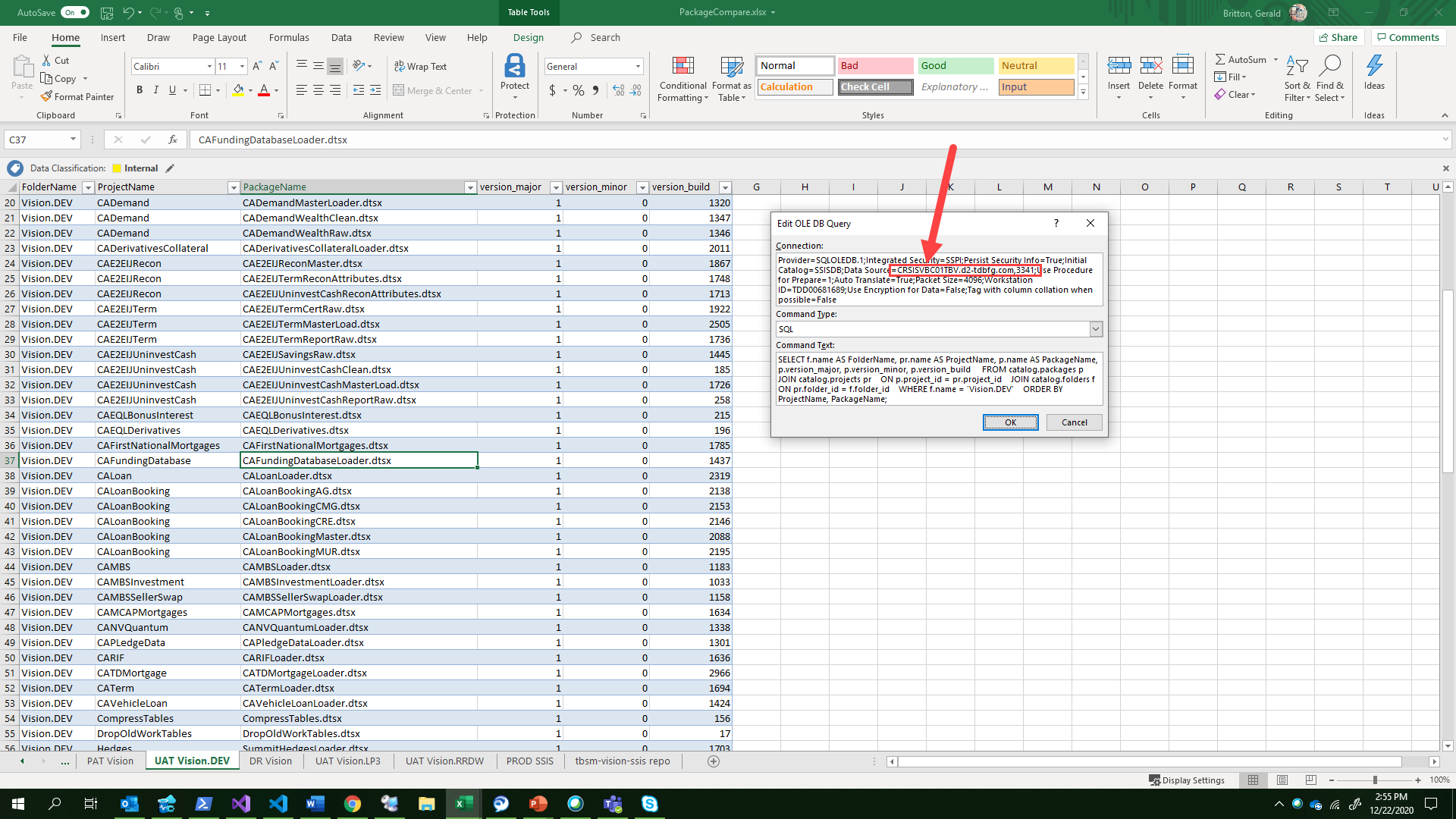Click the Percent Style icon

pos(578,89)
